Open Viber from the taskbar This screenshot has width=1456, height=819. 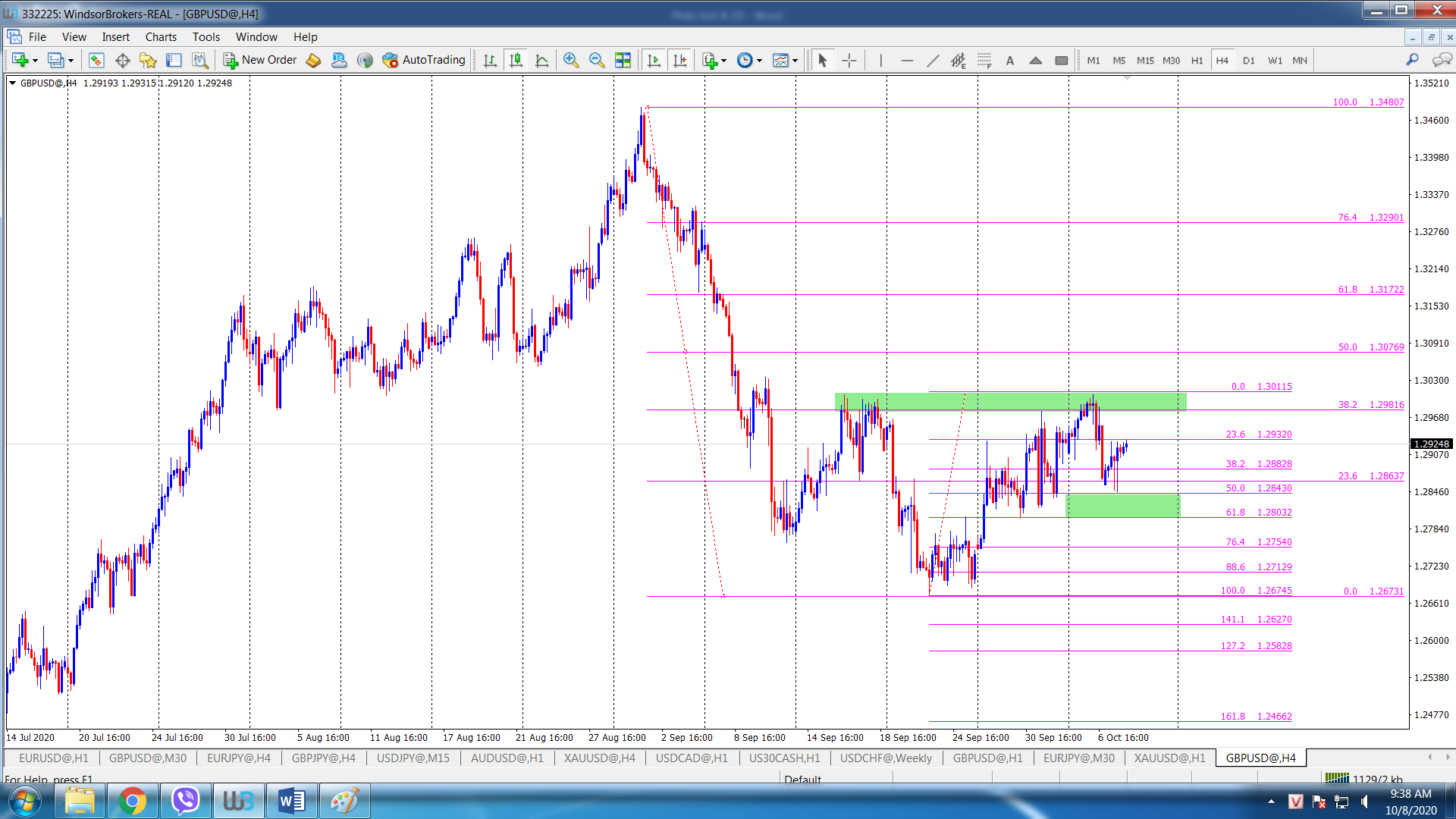185,801
